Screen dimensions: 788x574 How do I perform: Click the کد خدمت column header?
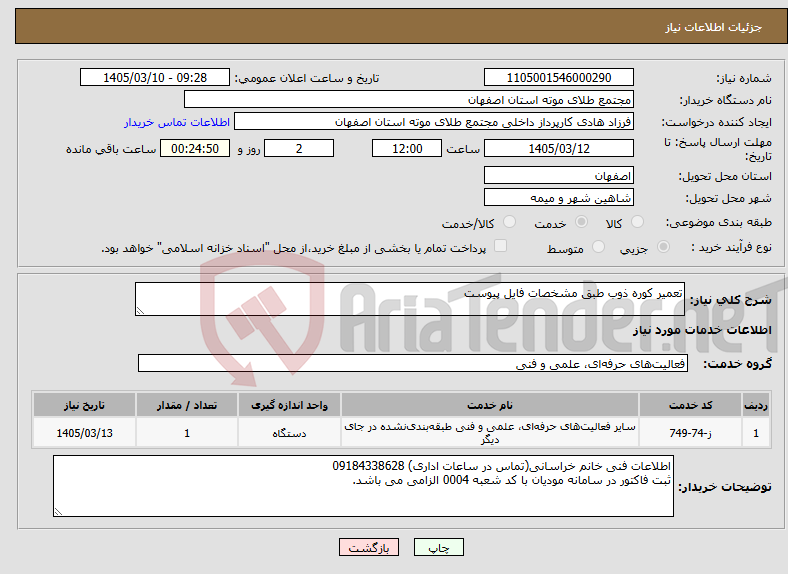coord(691,405)
